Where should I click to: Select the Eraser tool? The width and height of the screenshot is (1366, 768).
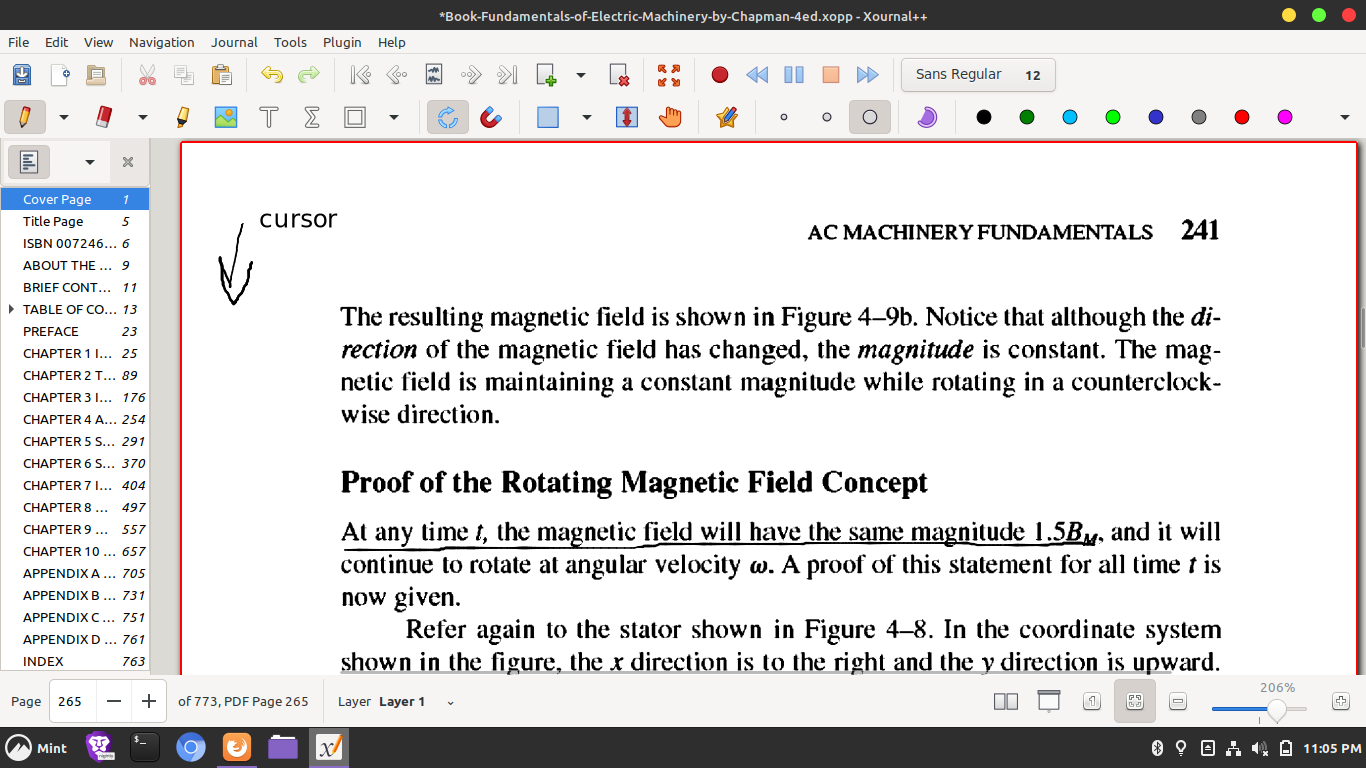(103, 117)
